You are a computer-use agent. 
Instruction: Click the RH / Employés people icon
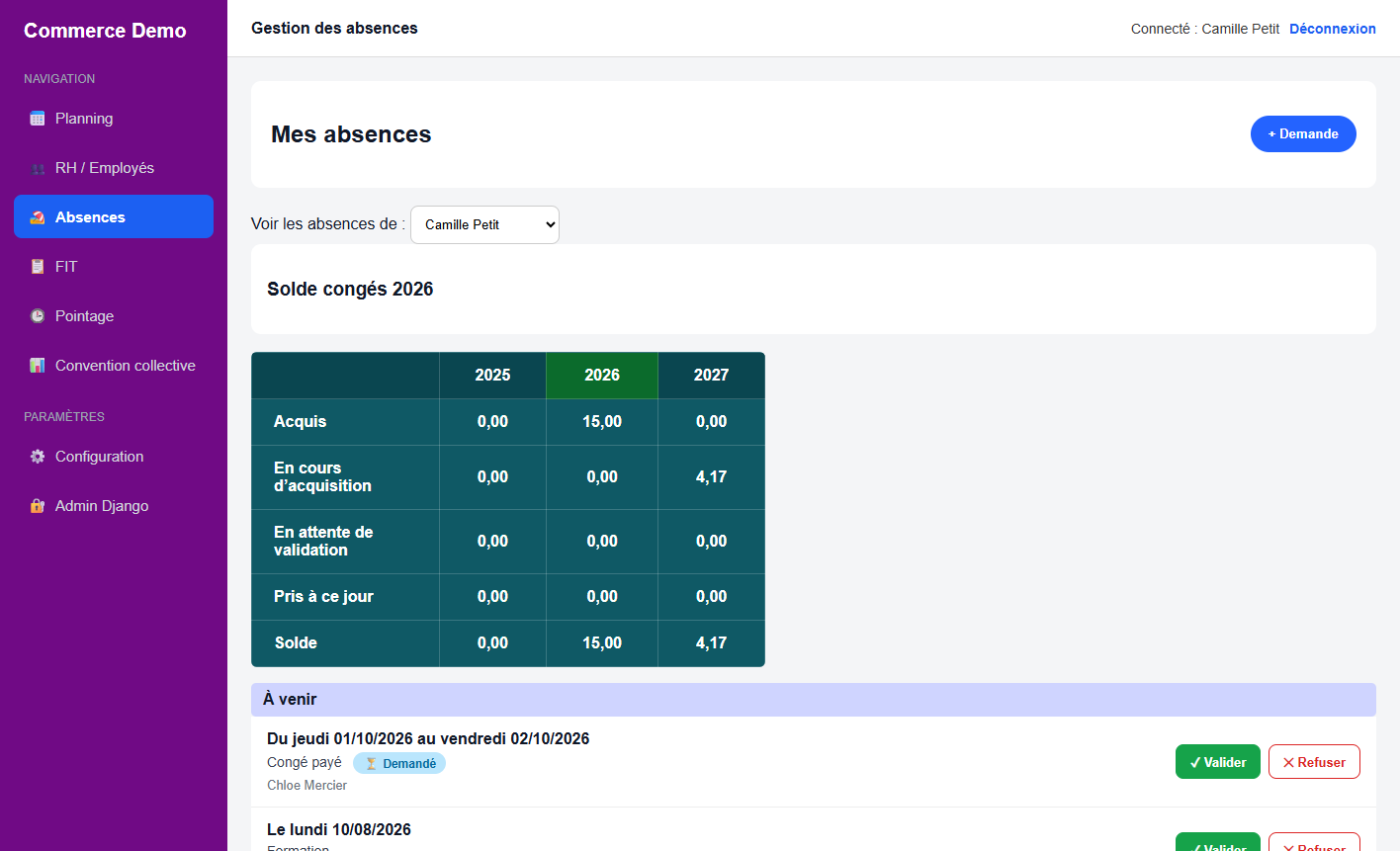[38, 168]
